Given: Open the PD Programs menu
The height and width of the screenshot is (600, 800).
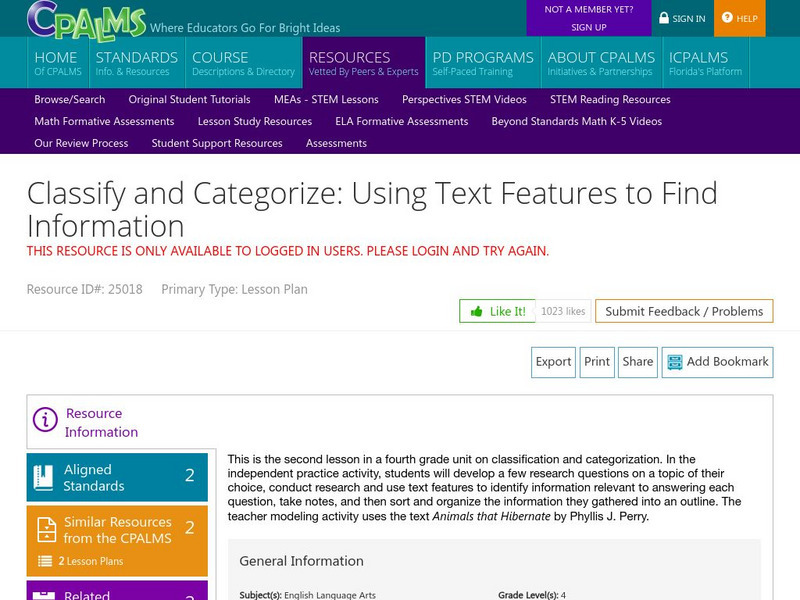Looking at the screenshot, I should tap(482, 63).
